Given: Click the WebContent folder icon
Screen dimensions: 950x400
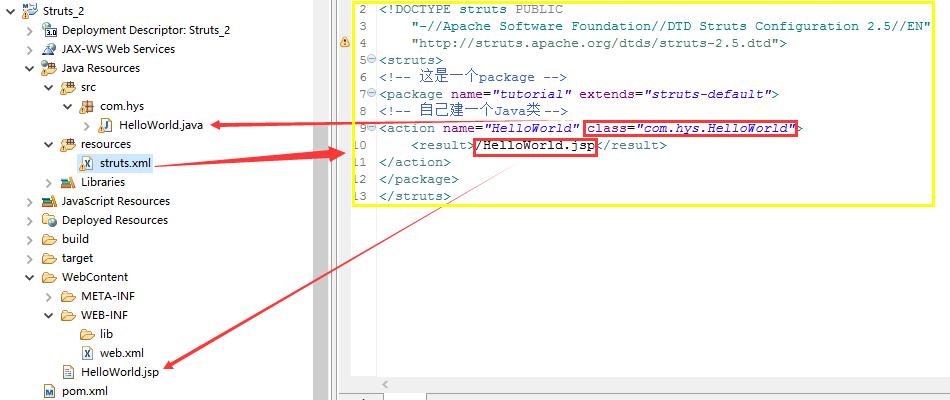Looking at the screenshot, I should (x=48, y=278).
